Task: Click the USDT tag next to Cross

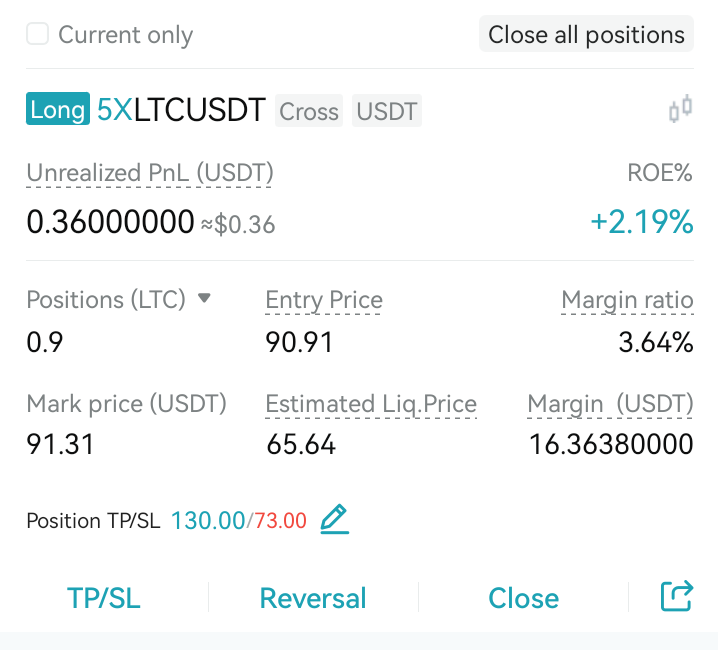Action: point(386,111)
